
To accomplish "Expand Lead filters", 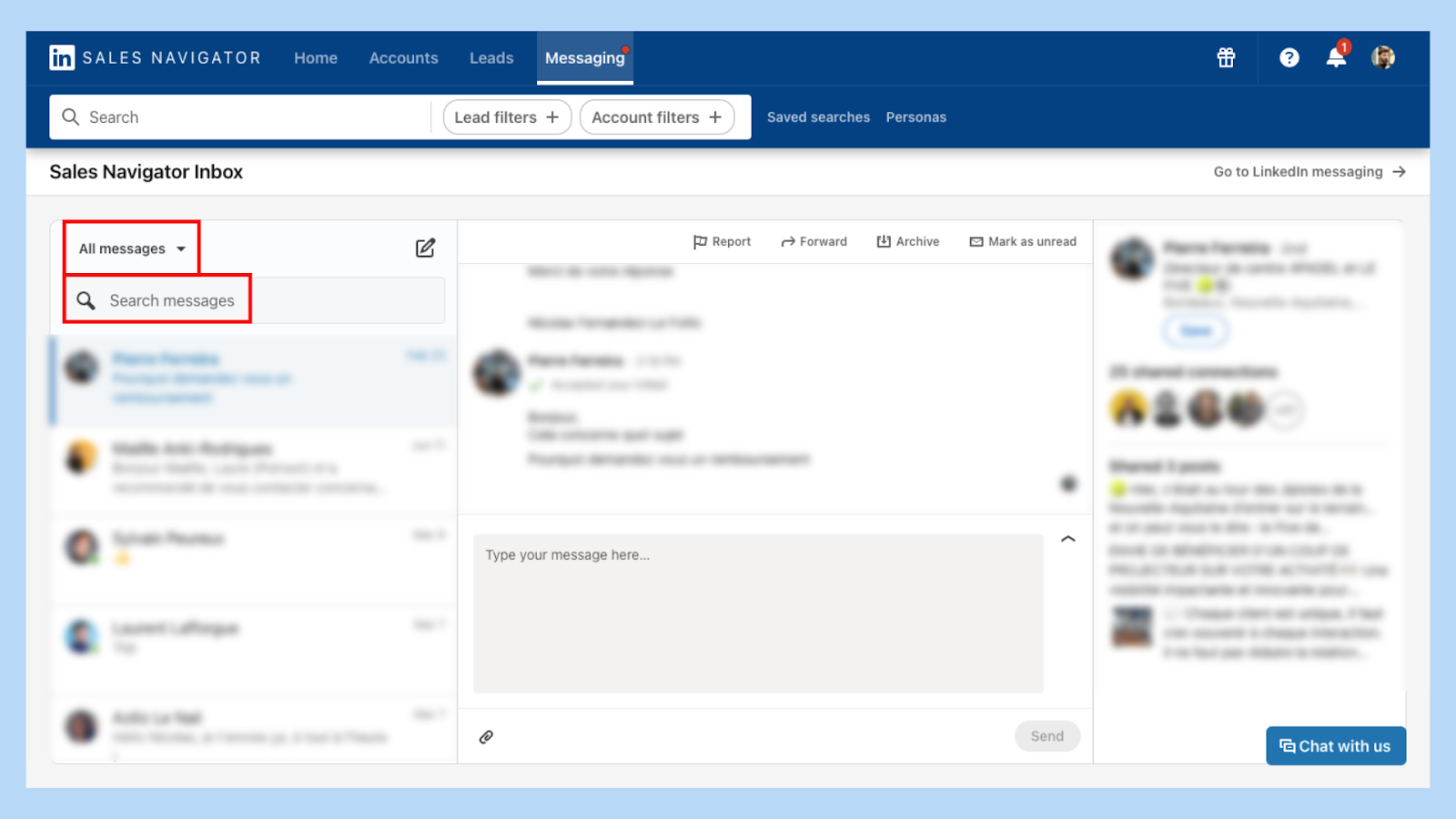I will [507, 117].
